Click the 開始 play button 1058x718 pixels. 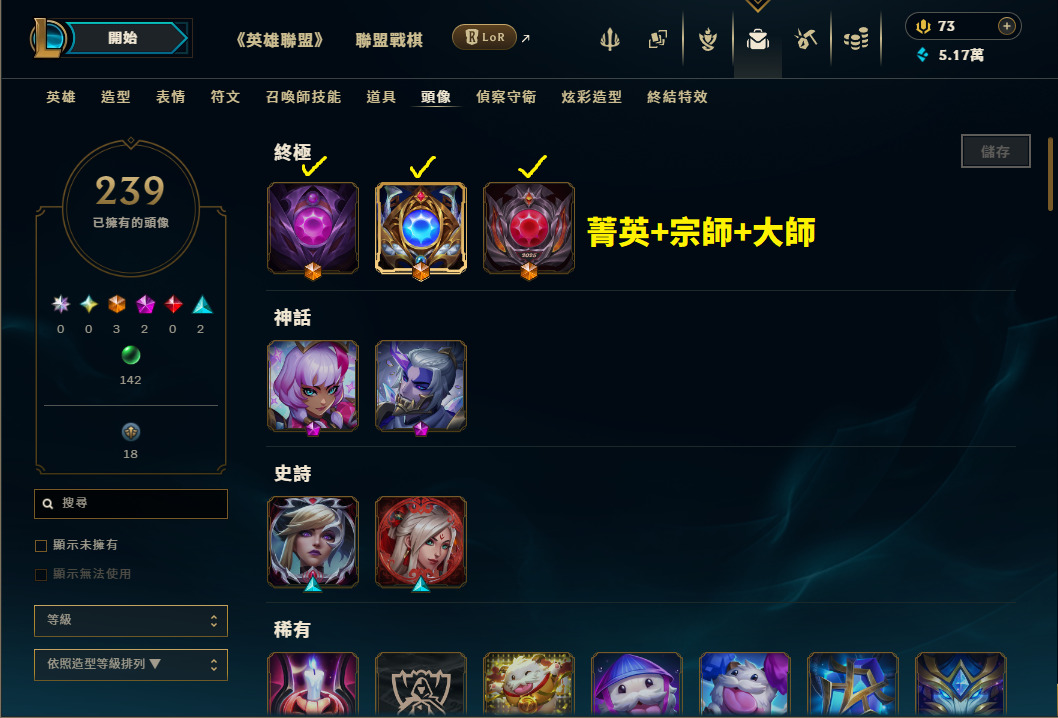click(123, 38)
